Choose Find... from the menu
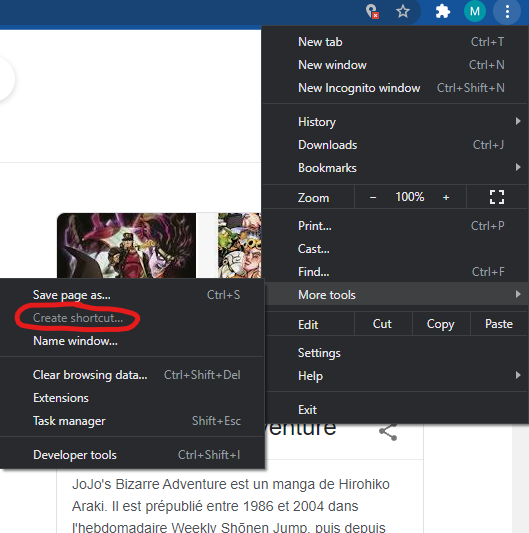529x533 pixels. click(x=395, y=272)
